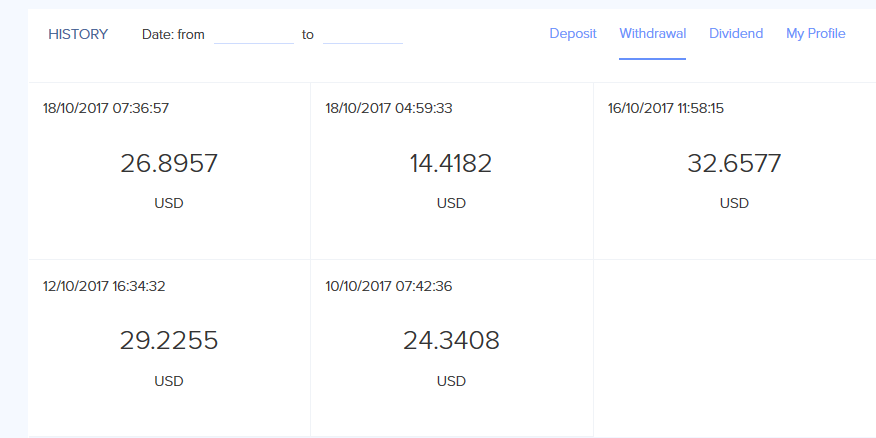Click USD label under 24.3408
The width and height of the screenshot is (876, 438).
pos(451,381)
